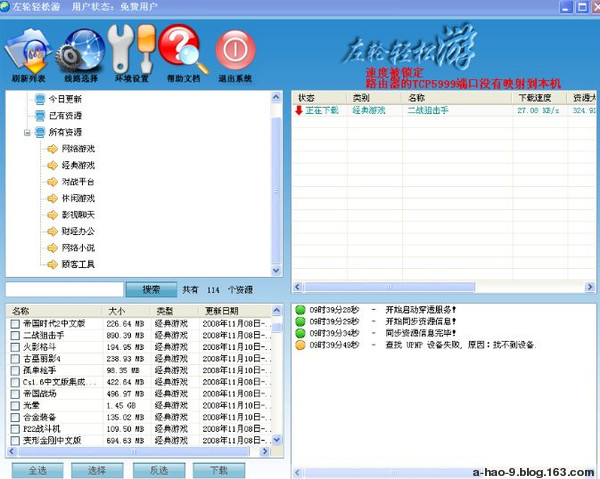
Task: Check the 帝国时代2中文版 checkbox
Action: 14,324
